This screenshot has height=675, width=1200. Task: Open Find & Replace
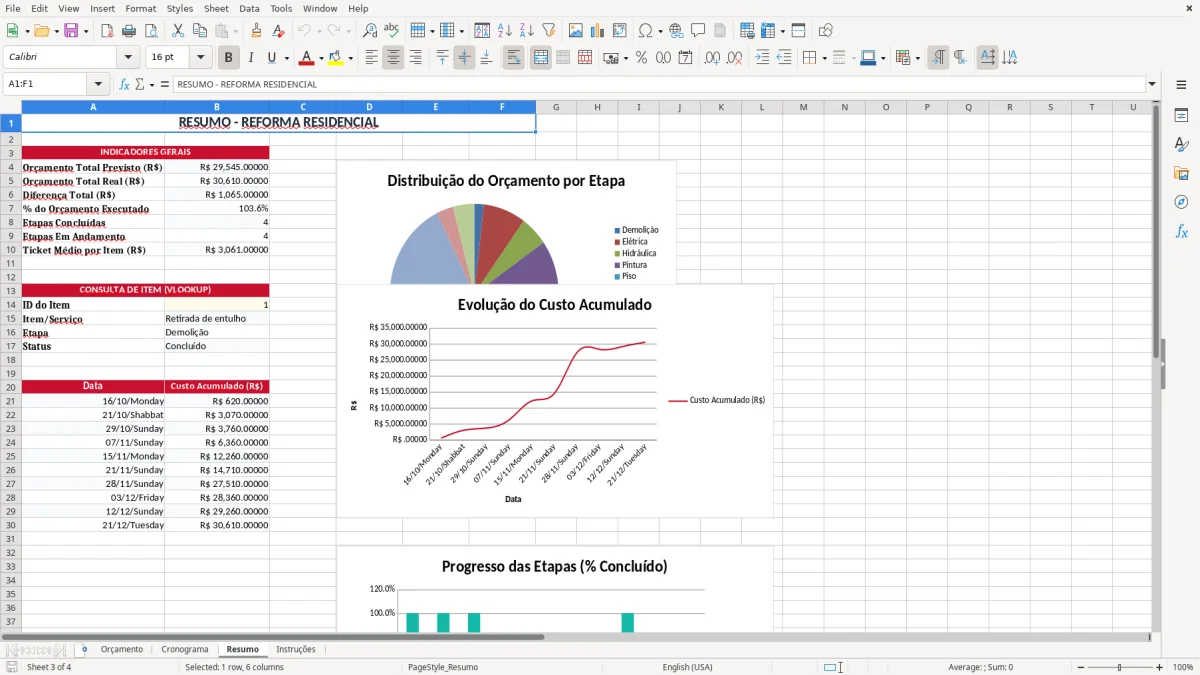point(370,31)
